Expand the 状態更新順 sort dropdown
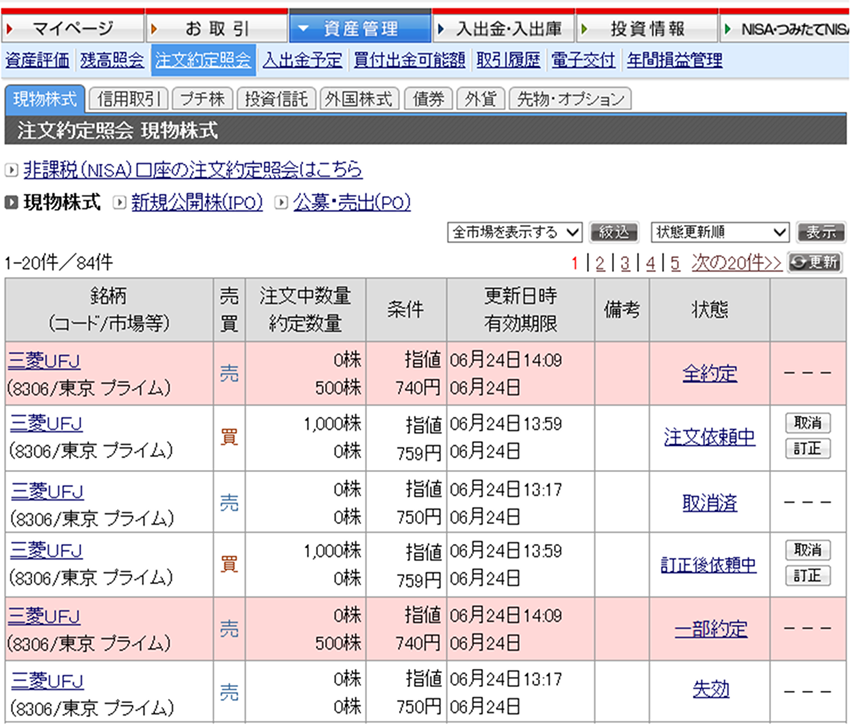The width and height of the screenshot is (856, 726). (720, 232)
